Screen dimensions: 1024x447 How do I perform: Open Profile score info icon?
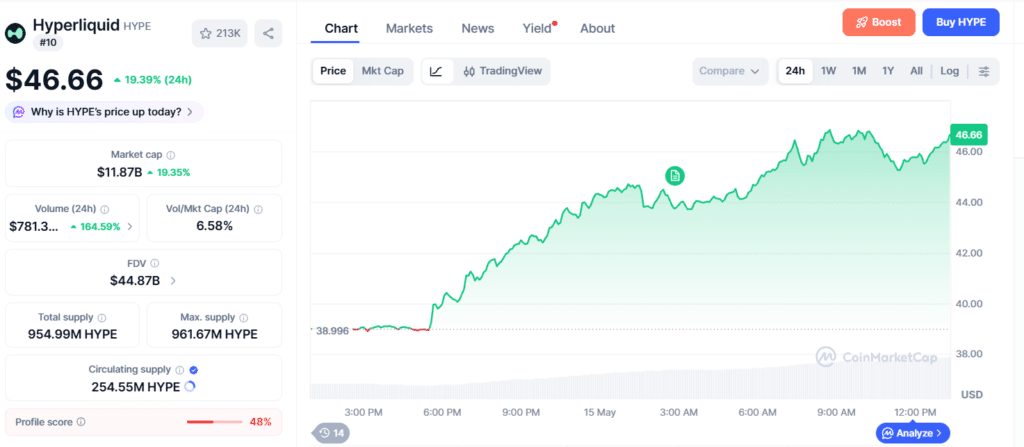coord(81,422)
